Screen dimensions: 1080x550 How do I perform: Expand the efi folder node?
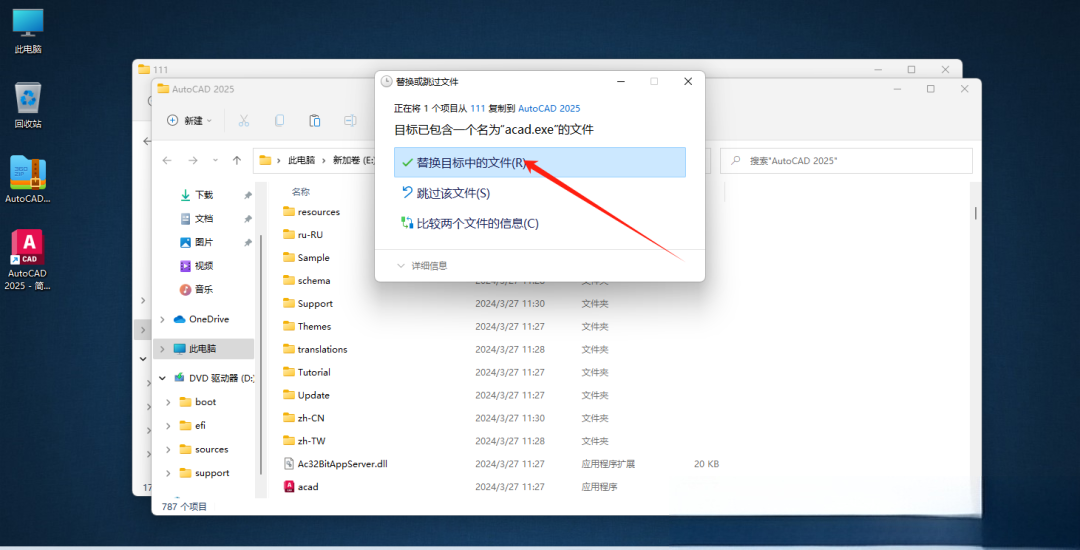point(168,425)
